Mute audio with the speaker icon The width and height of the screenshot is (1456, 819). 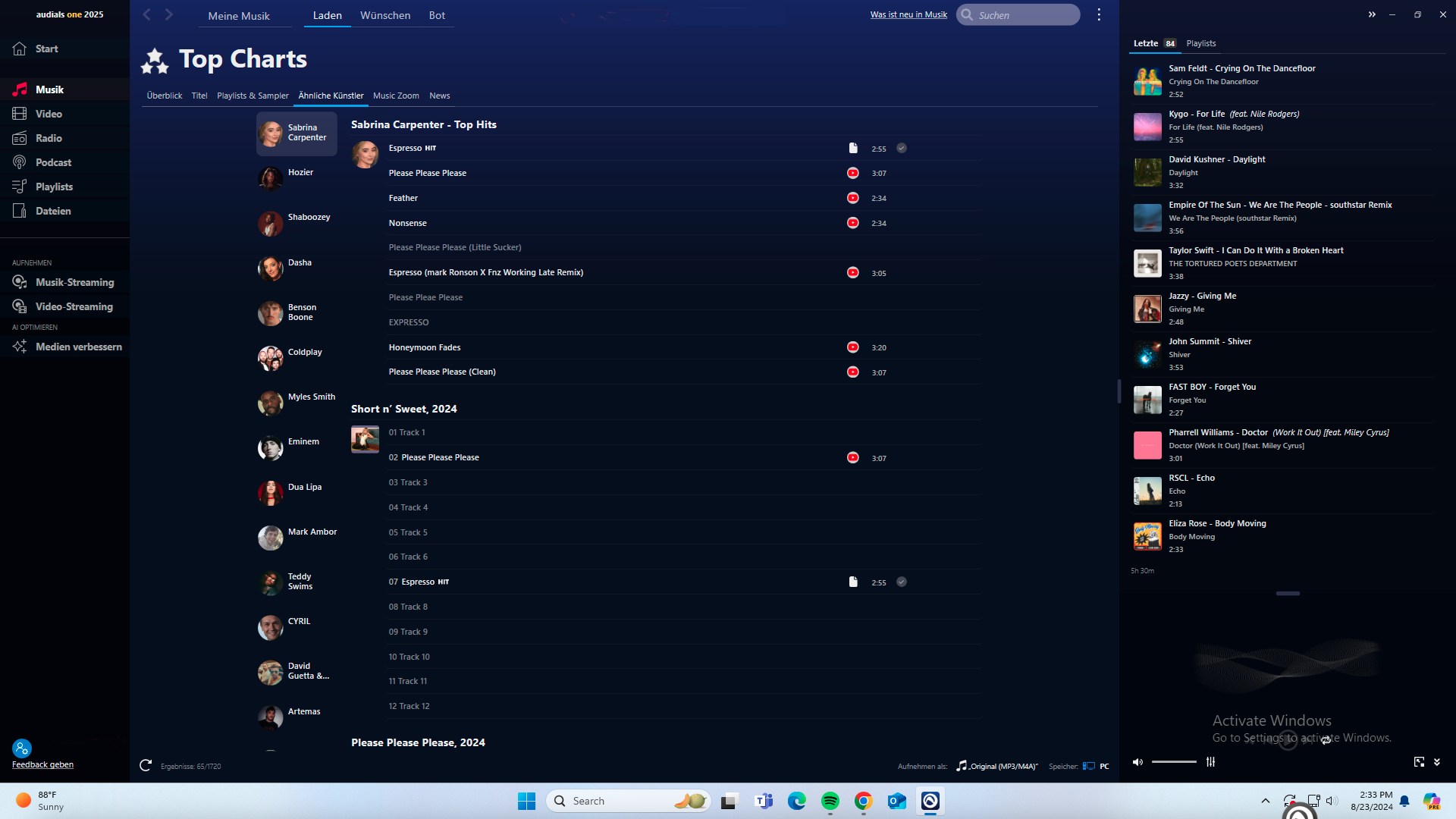1137,762
